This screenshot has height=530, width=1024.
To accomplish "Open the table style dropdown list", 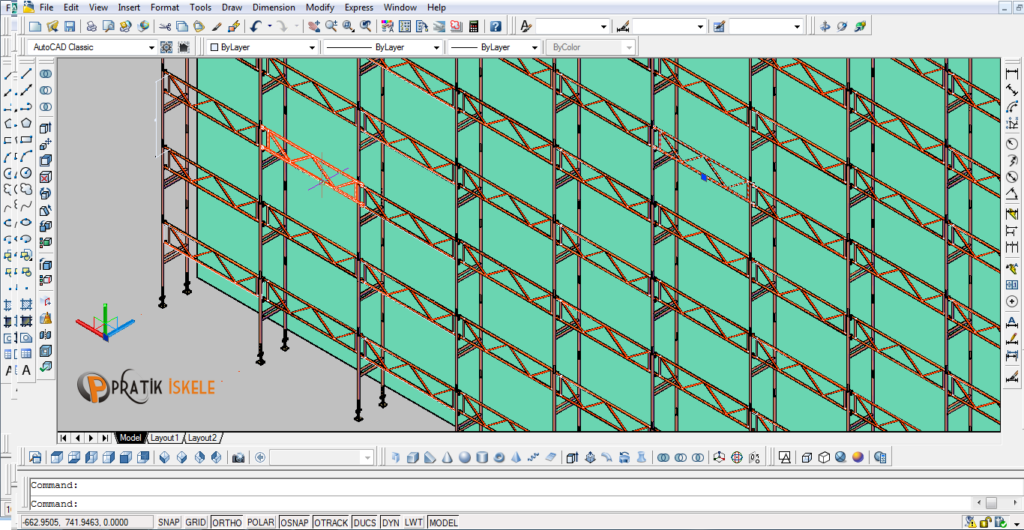I will (797, 27).
